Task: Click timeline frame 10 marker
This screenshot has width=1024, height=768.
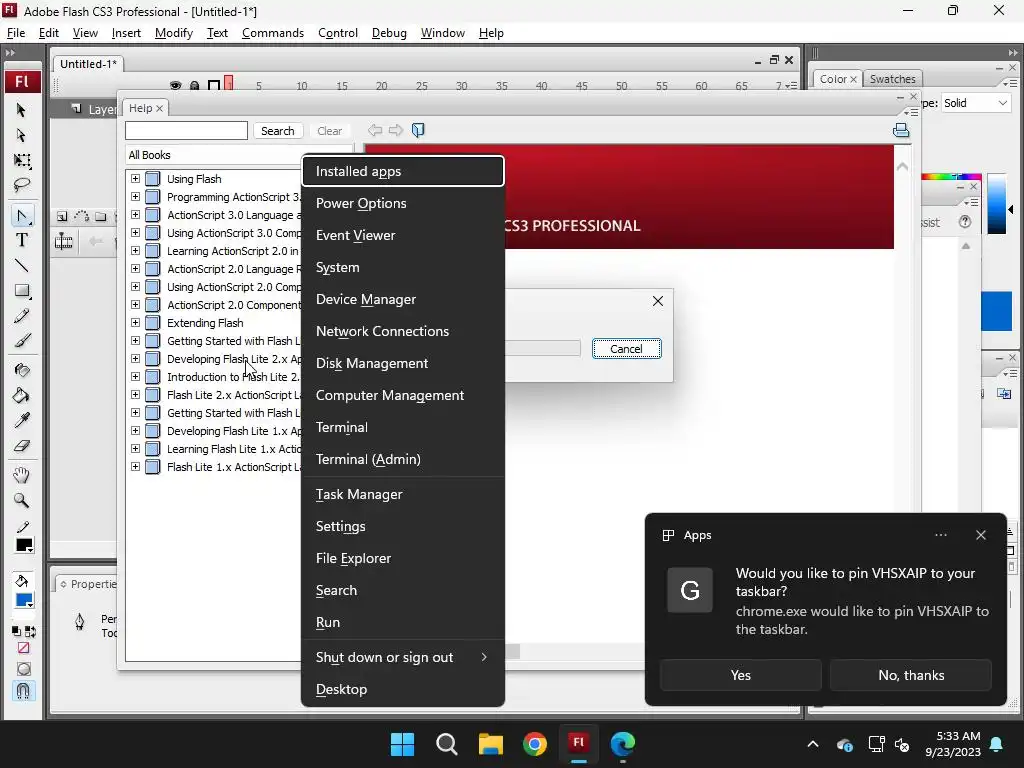Action: [x=301, y=86]
